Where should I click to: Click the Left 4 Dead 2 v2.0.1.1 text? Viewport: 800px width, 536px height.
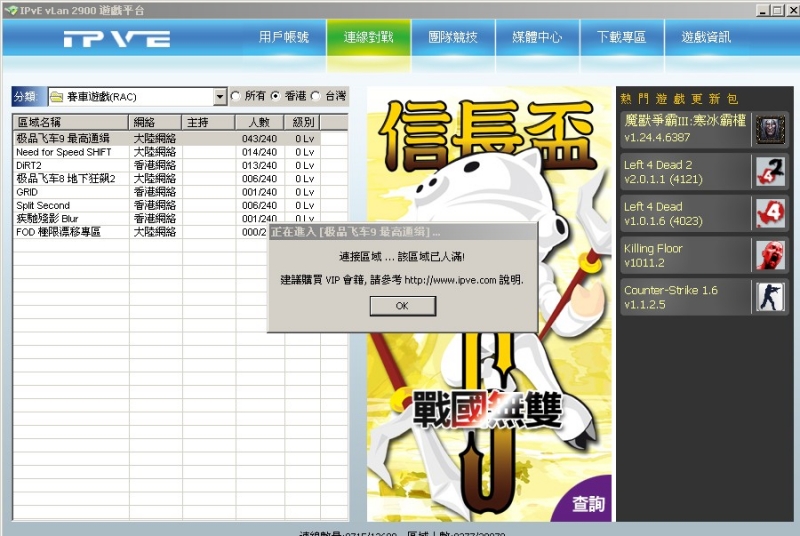663,172
